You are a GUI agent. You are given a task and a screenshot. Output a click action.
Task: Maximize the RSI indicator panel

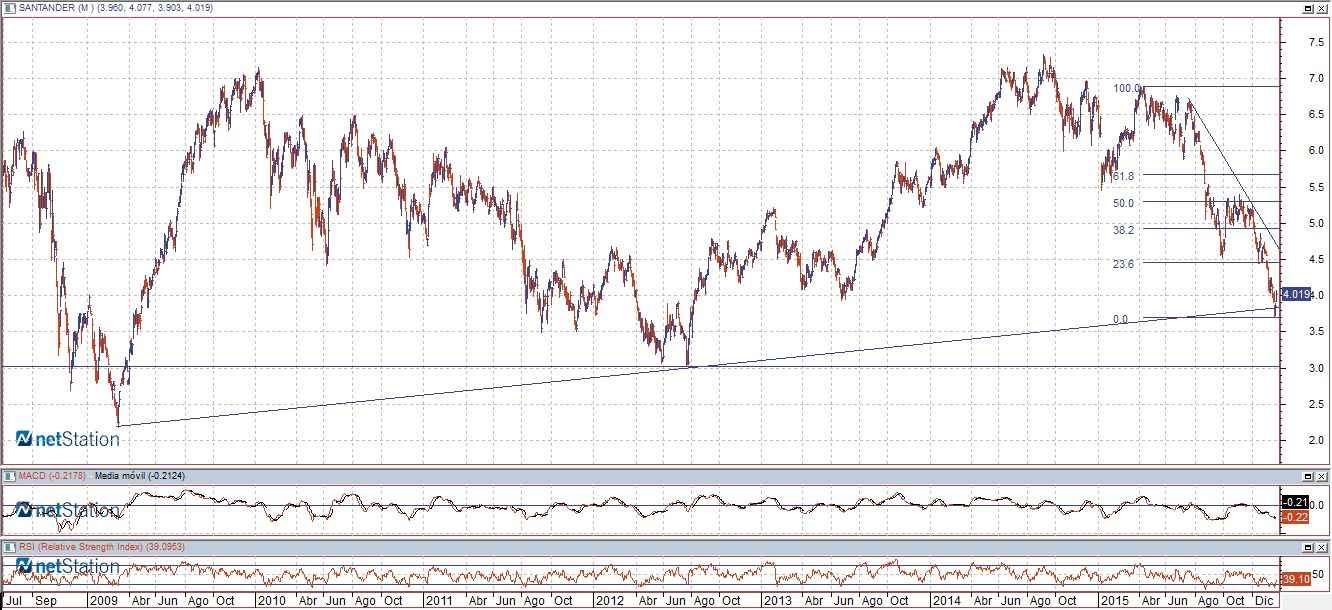pos(1307,547)
